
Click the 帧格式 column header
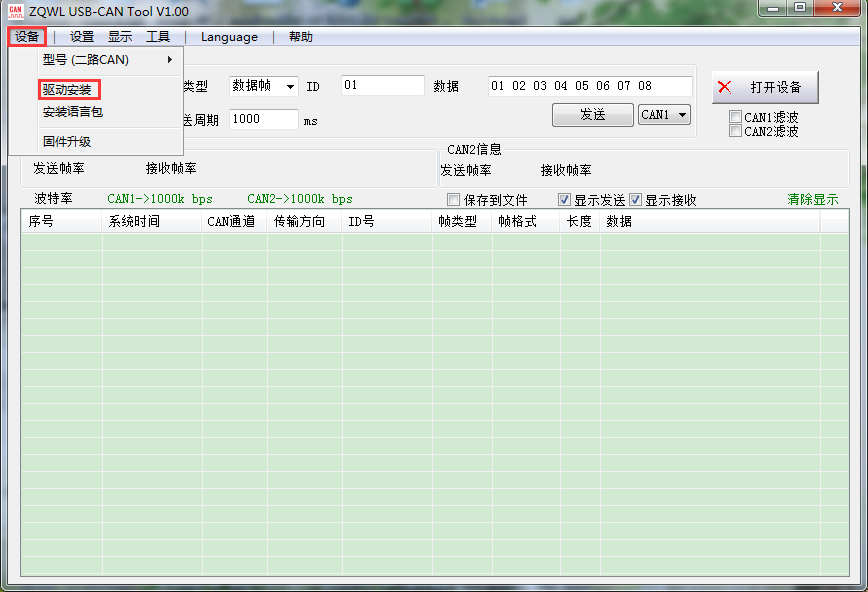pos(526,222)
